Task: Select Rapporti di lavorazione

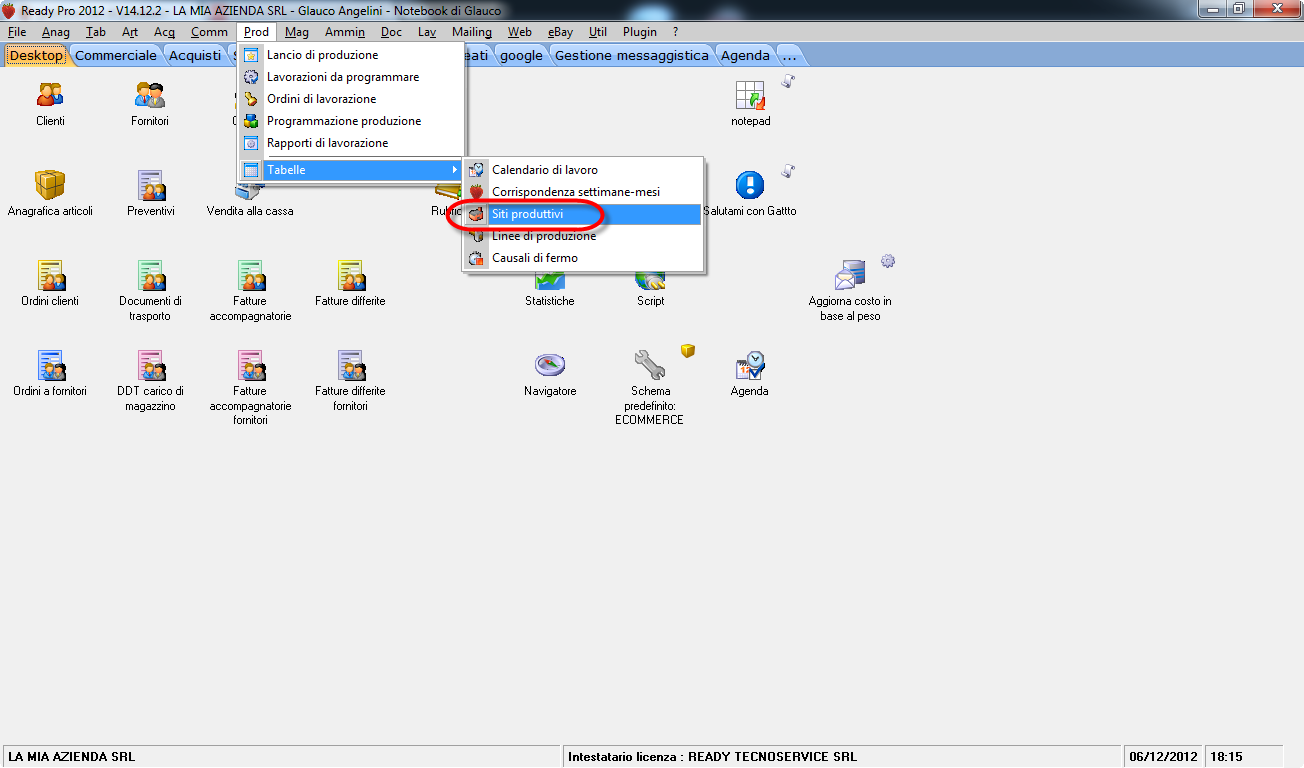Action: [351, 143]
